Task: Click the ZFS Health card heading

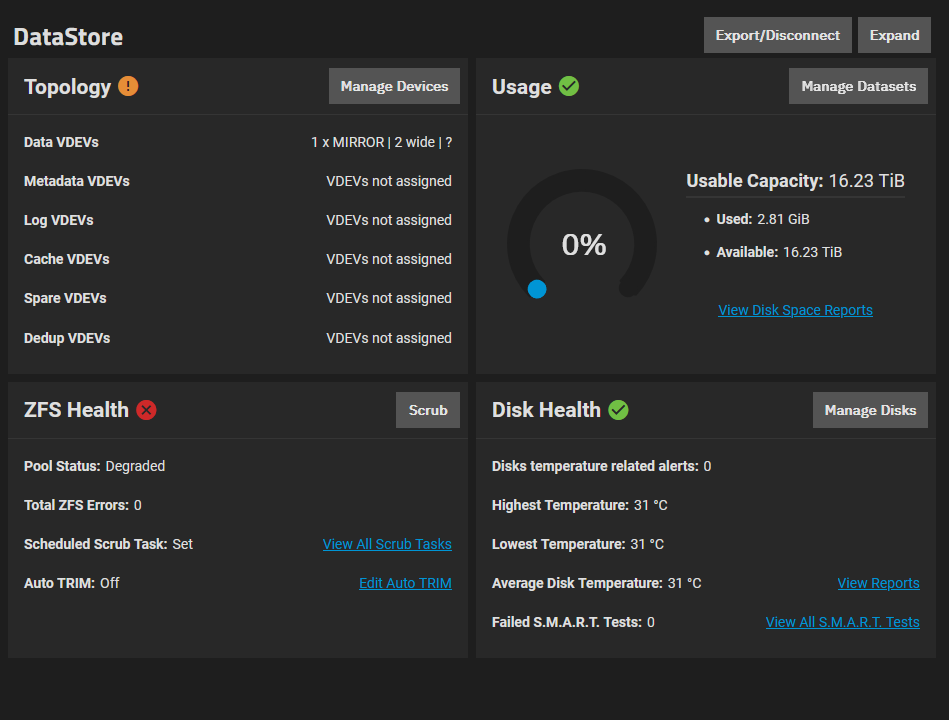Action: [x=76, y=410]
